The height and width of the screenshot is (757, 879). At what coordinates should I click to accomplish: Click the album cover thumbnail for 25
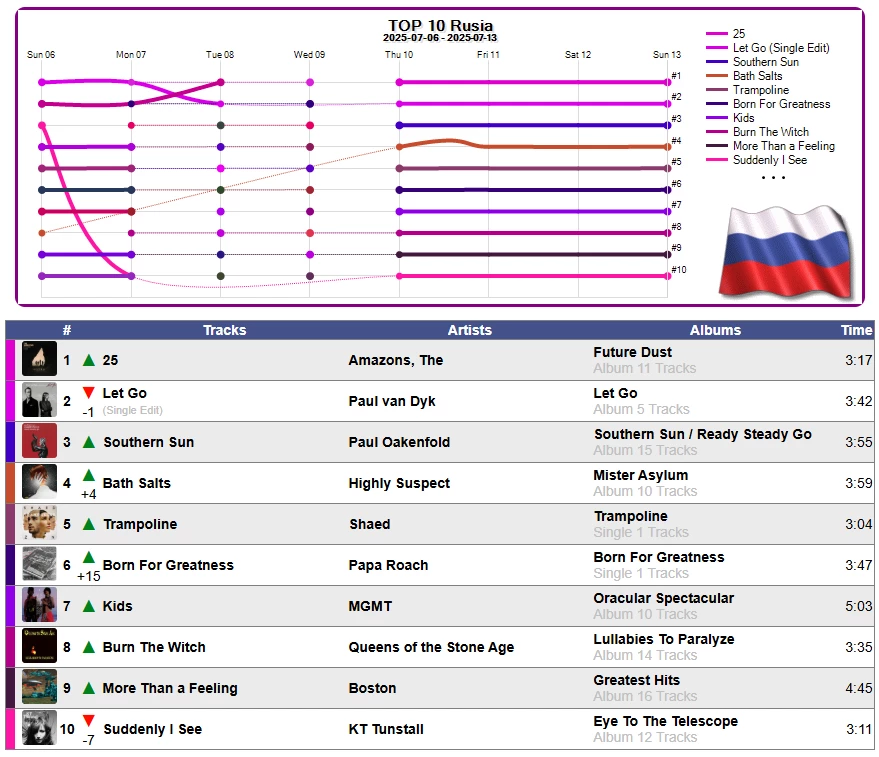39,359
